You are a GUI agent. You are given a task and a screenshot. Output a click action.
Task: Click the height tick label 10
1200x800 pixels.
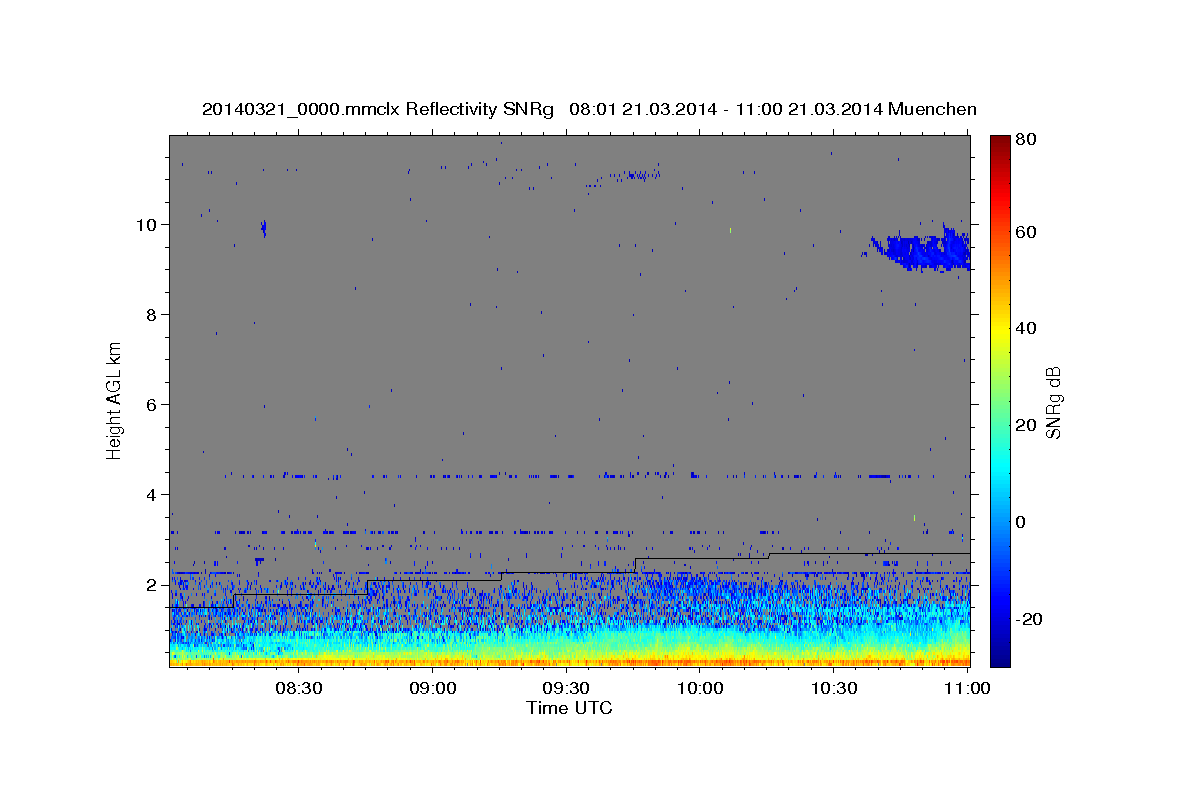point(148,224)
